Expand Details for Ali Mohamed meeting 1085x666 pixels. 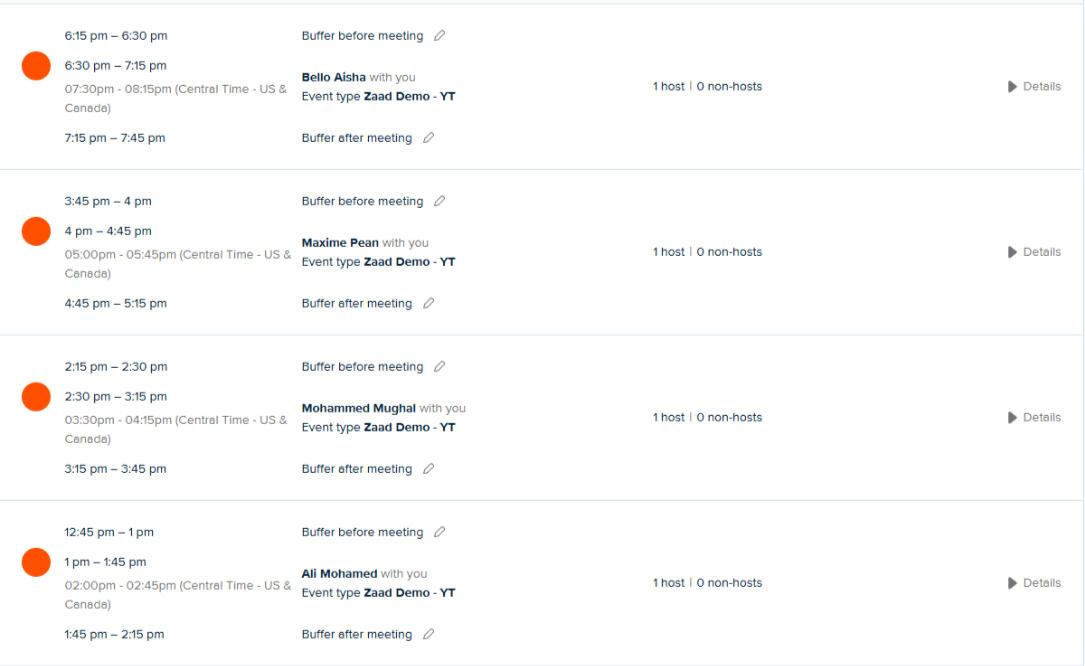(1034, 583)
